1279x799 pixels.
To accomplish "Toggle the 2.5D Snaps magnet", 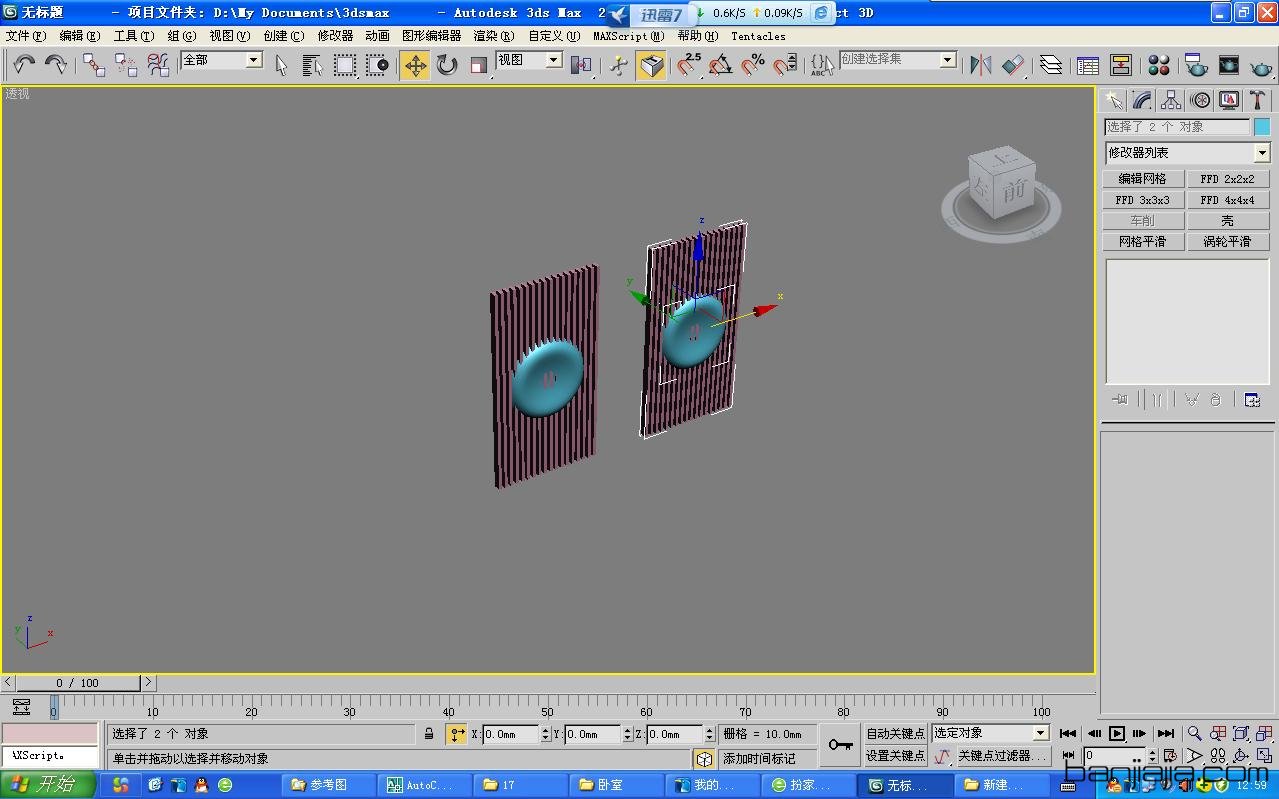I will [689, 65].
